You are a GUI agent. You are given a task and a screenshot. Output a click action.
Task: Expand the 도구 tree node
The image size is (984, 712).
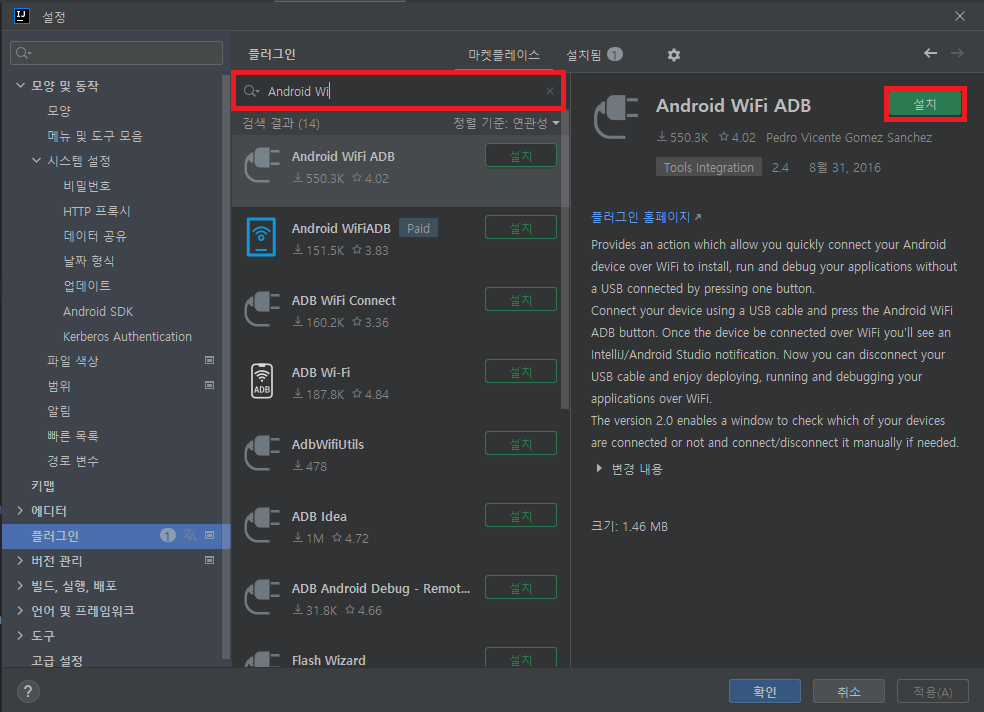click(20, 635)
